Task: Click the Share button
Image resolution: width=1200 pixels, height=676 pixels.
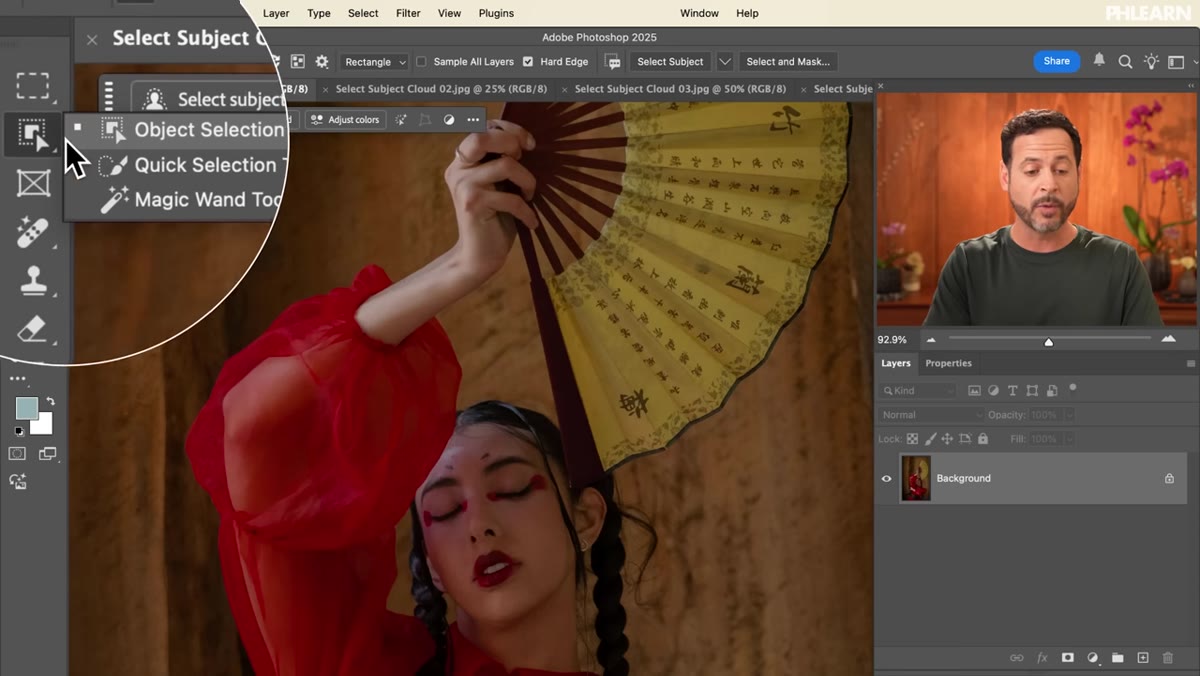Action: click(1057, 61)
